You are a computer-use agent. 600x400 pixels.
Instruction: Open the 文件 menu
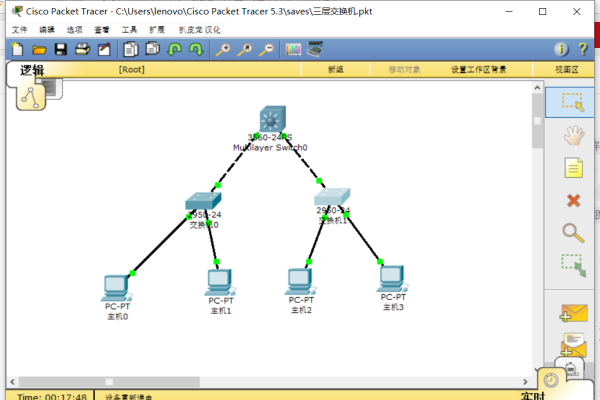click(x=20, y=30)
